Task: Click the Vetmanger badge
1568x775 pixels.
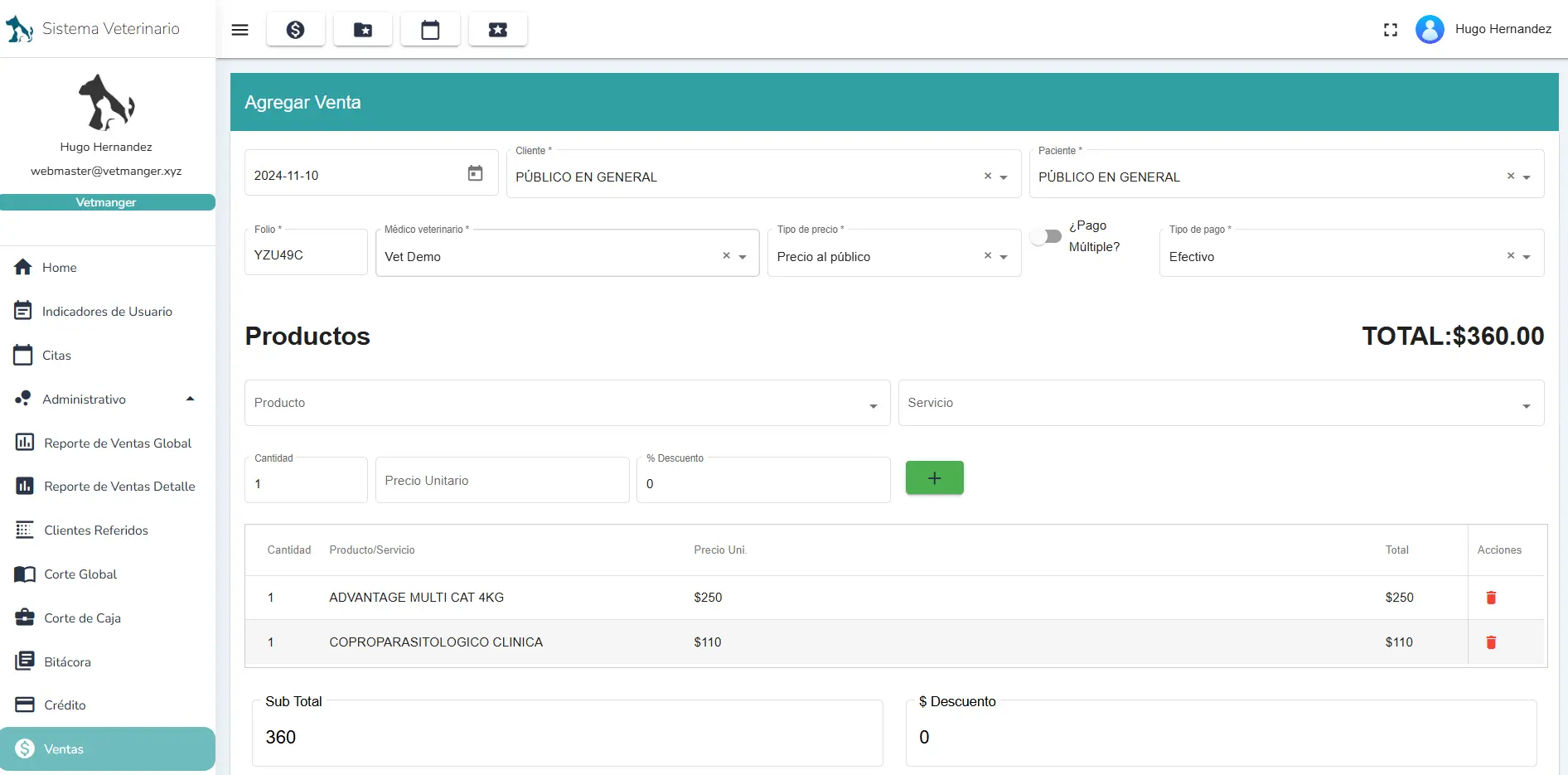Action: (x=108, y=202)
